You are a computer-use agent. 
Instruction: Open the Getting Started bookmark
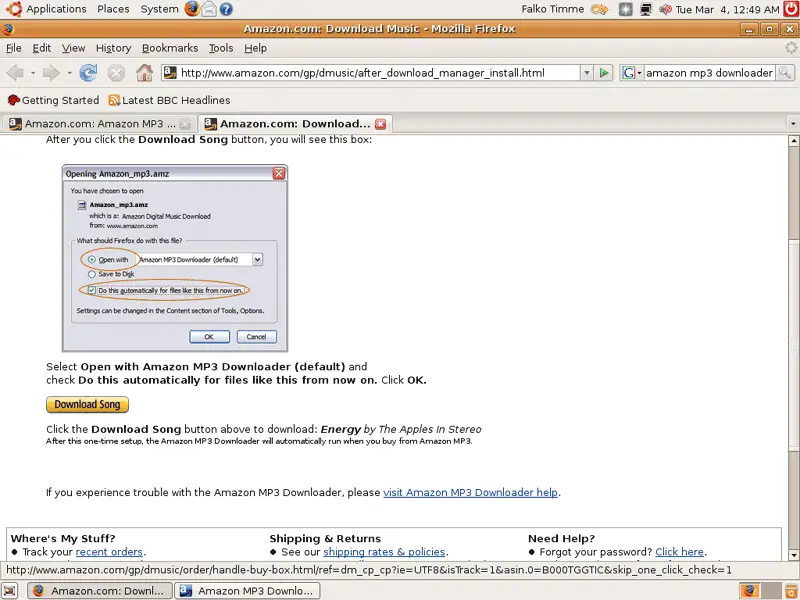[54, 100]
